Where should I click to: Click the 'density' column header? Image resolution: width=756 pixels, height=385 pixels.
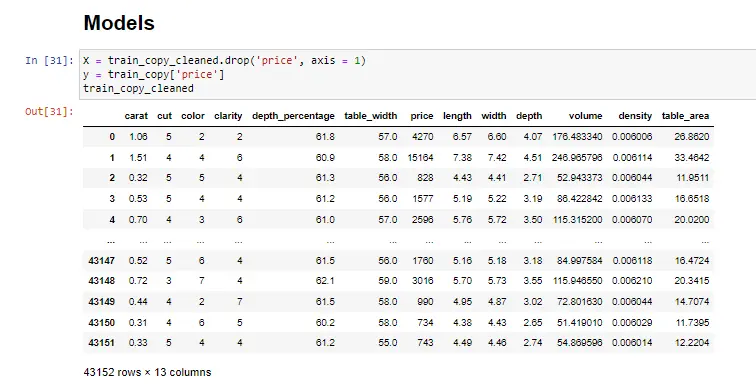[635, 116]
